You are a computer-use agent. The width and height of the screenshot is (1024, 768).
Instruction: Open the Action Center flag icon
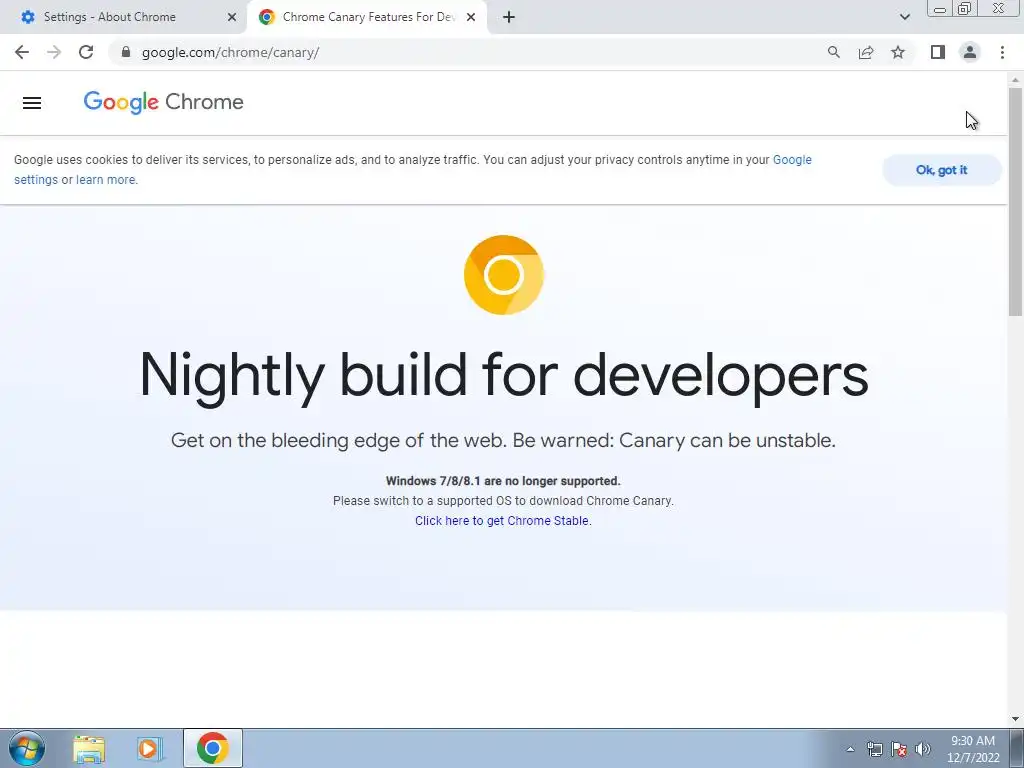tap(899, 749)
